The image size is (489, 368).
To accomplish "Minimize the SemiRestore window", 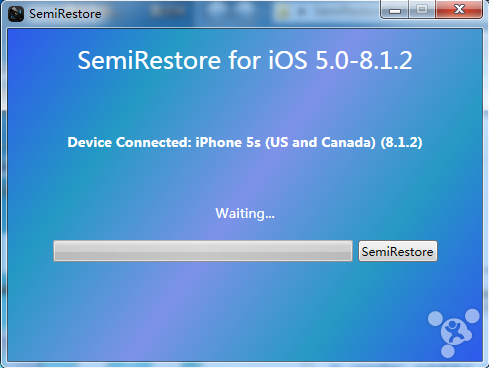I will click(x=395, y=10).
